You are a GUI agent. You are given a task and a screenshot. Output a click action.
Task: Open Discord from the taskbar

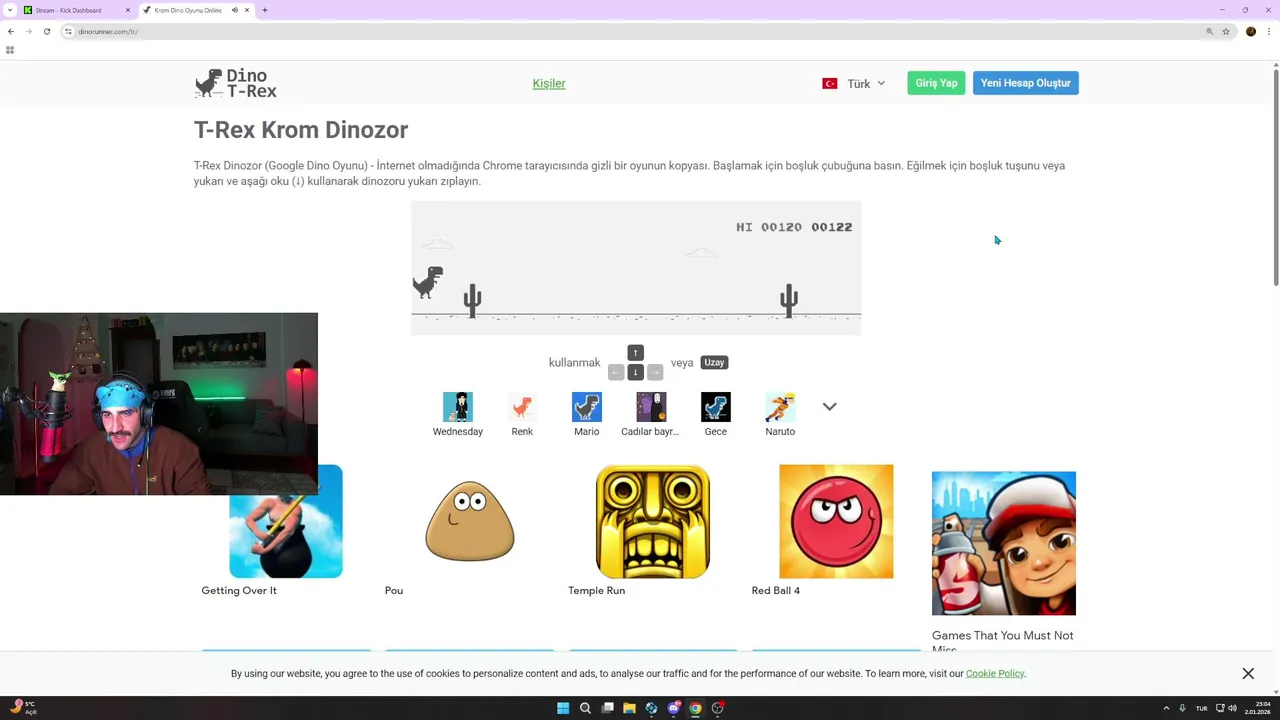(x=673, y=708)
